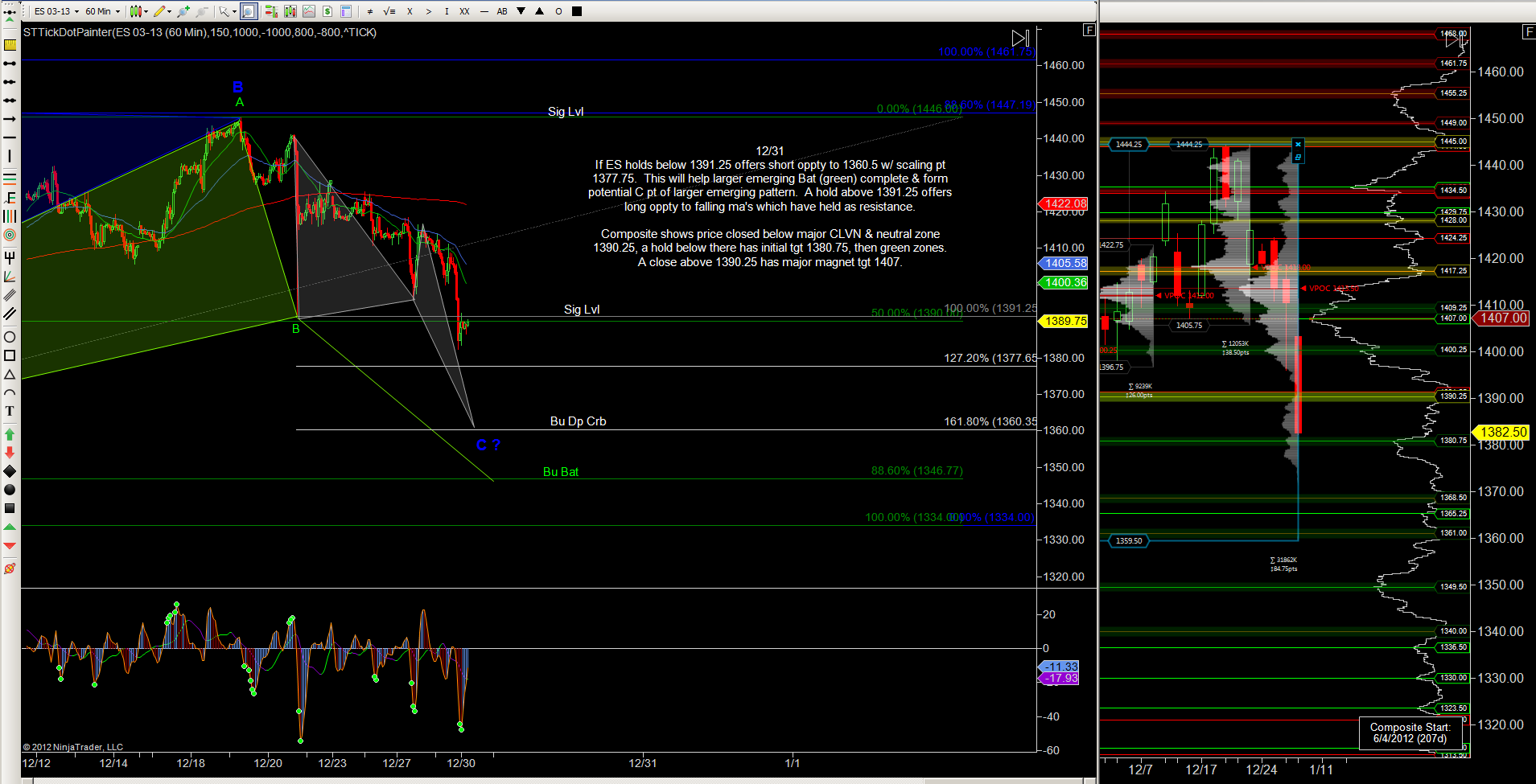Select the green Arrow Up marker tool
This screenshot has width=1536, height=784.
click(x=10, y=434)
